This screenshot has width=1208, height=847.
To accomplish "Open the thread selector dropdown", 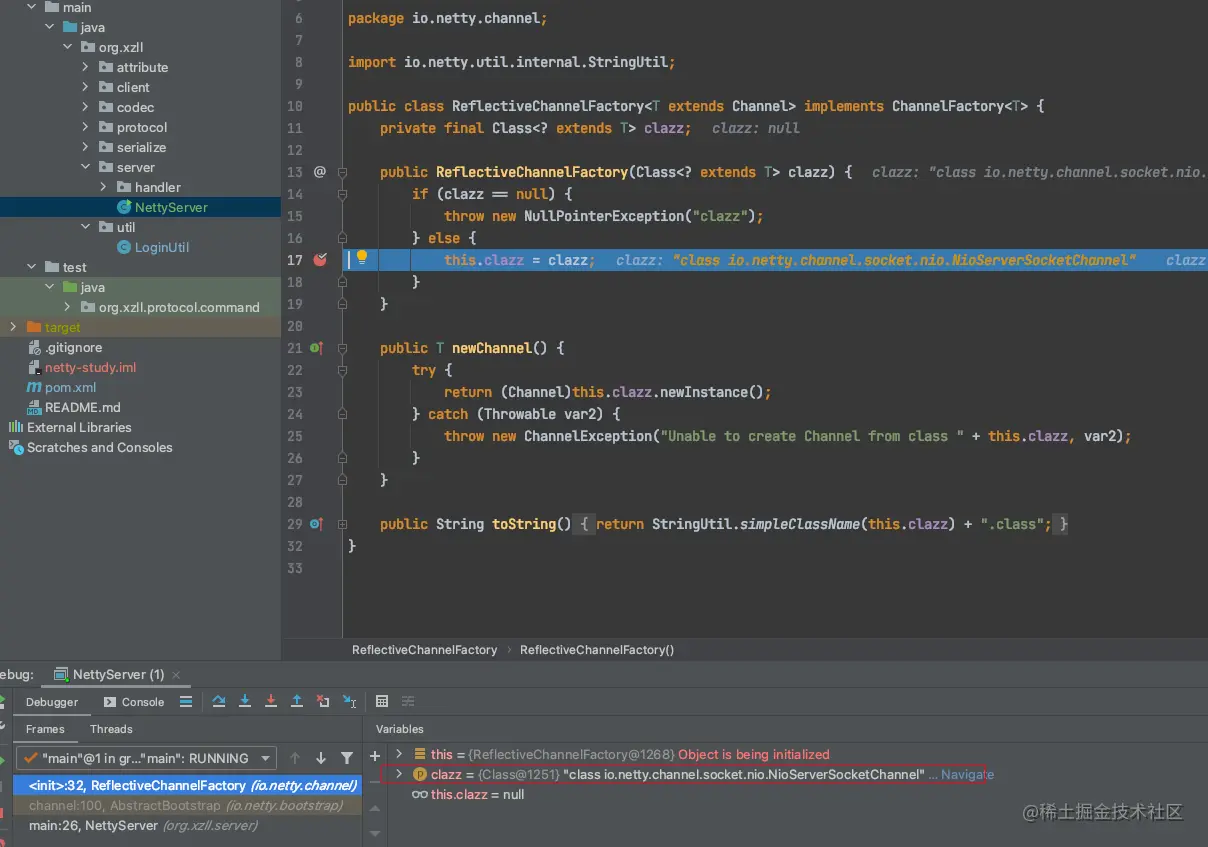I will click(146, 758).
